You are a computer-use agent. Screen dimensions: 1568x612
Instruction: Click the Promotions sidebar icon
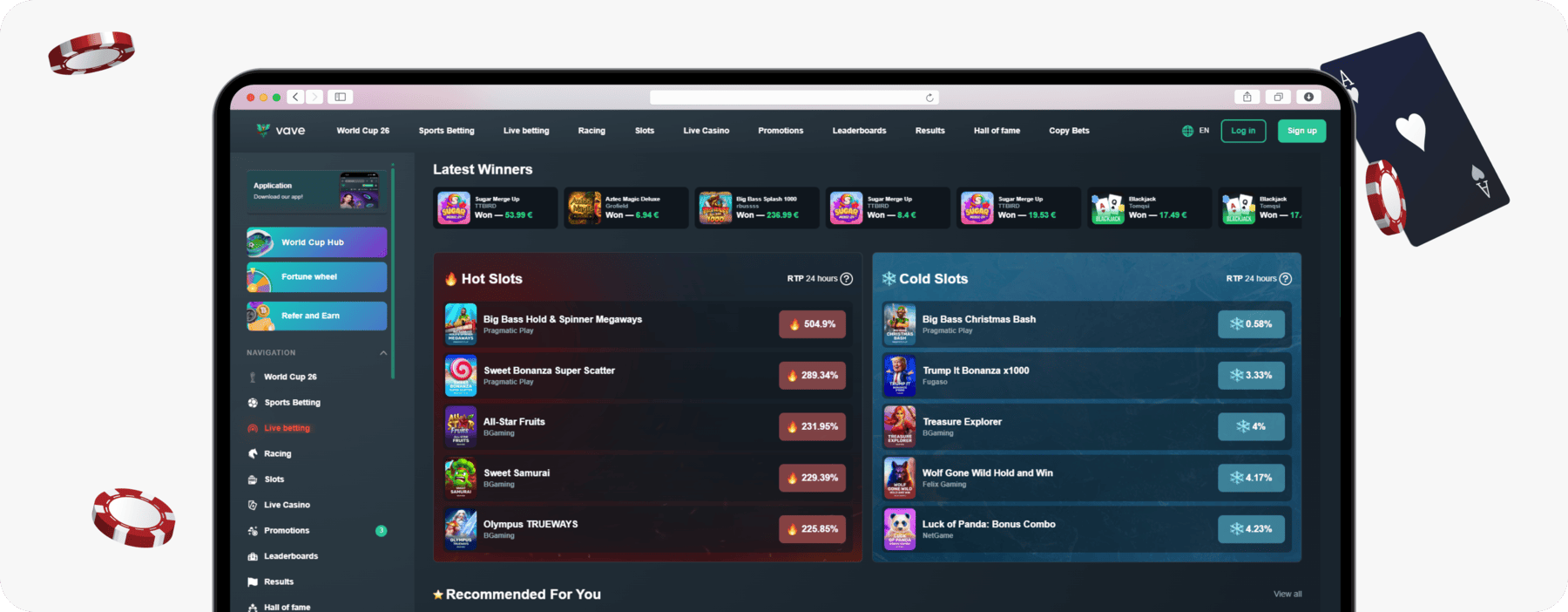coord(253,531)
